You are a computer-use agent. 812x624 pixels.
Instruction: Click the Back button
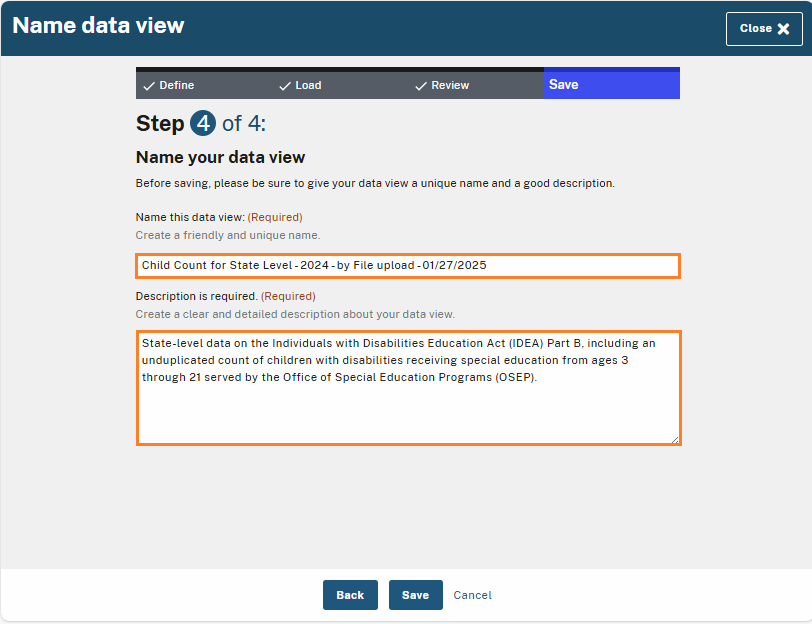pyautogui.click(x=350, y=595)
